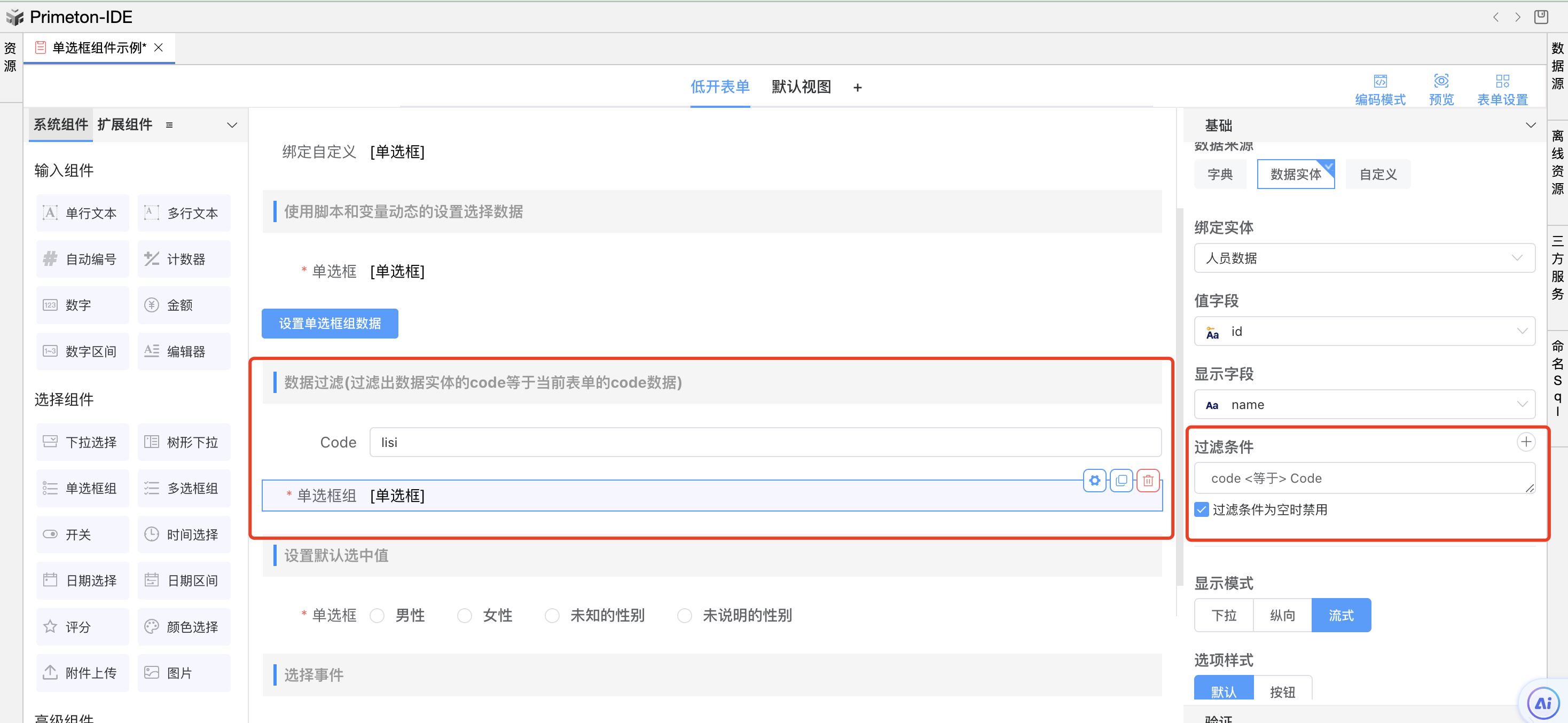The height and width of the screenshot is (723, 1568).
Task: Click the 设置单选框组数据 button
Action: click(330, 324)
